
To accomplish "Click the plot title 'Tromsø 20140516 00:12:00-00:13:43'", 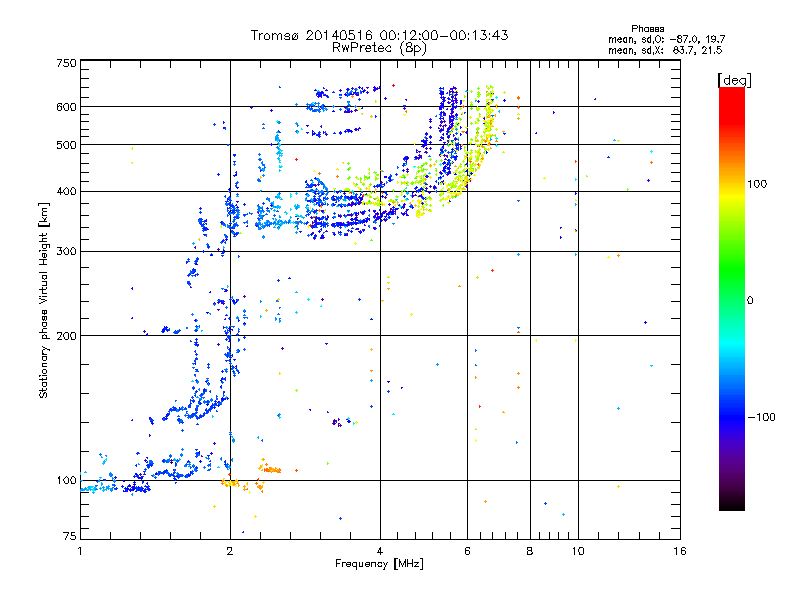I will [x=379, y=35].
